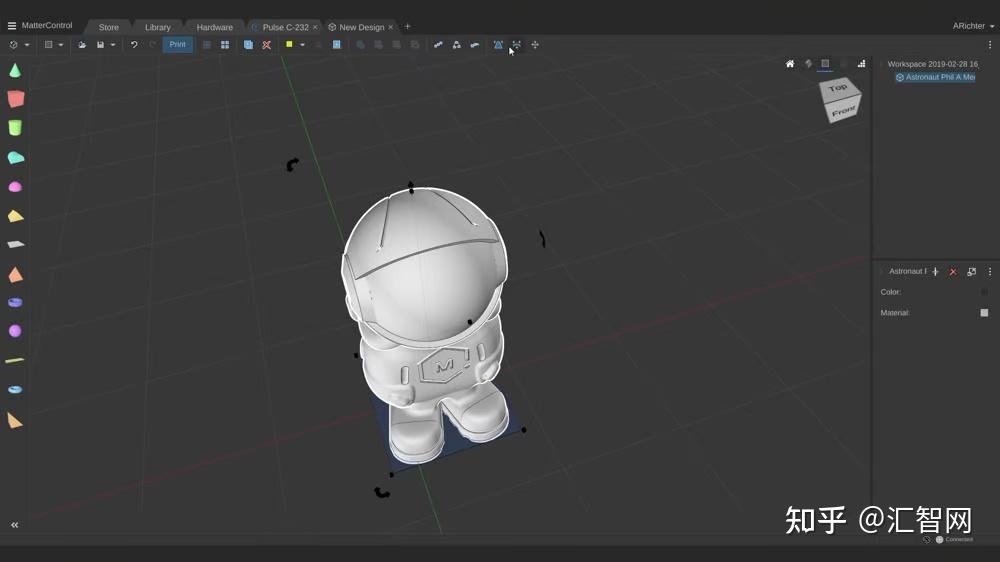
Task: Click the leftmost cube icon in the toolbar
Action: click(x=13, y=45)
